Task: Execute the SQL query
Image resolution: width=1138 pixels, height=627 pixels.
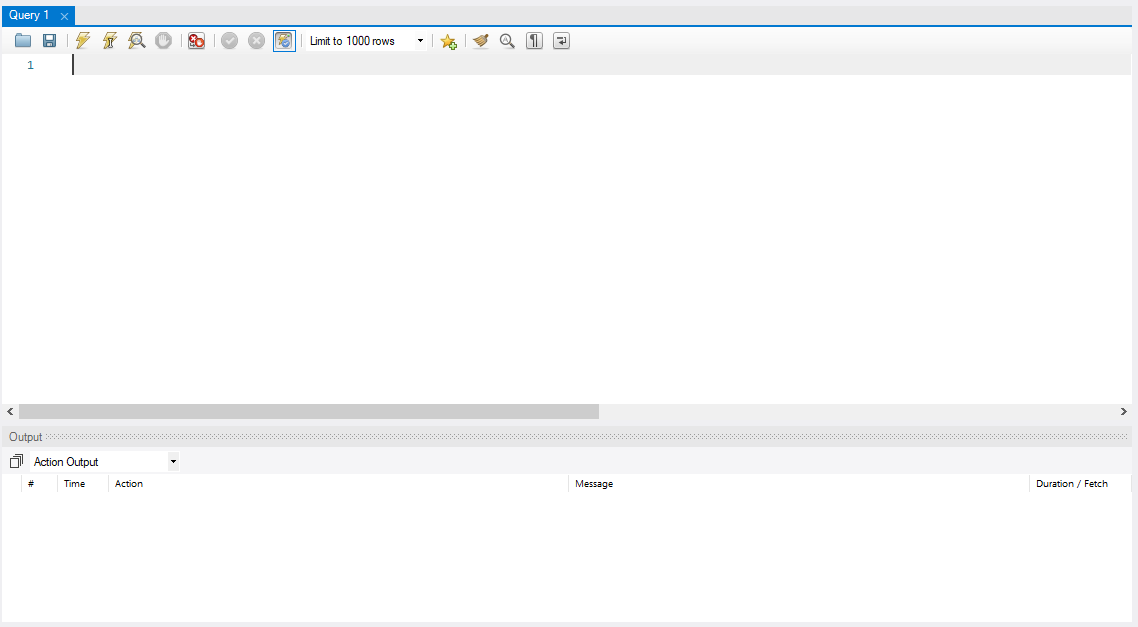Action: point(83,40)
